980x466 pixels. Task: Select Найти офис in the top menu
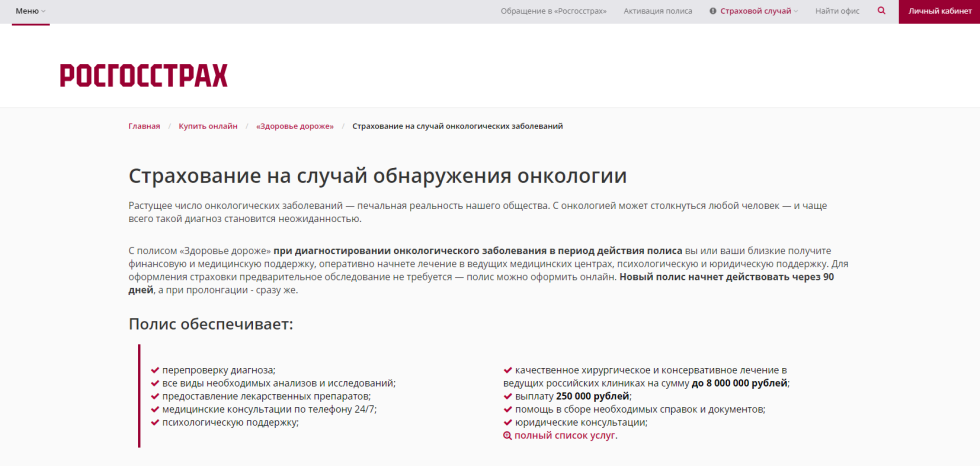point(837,11)
